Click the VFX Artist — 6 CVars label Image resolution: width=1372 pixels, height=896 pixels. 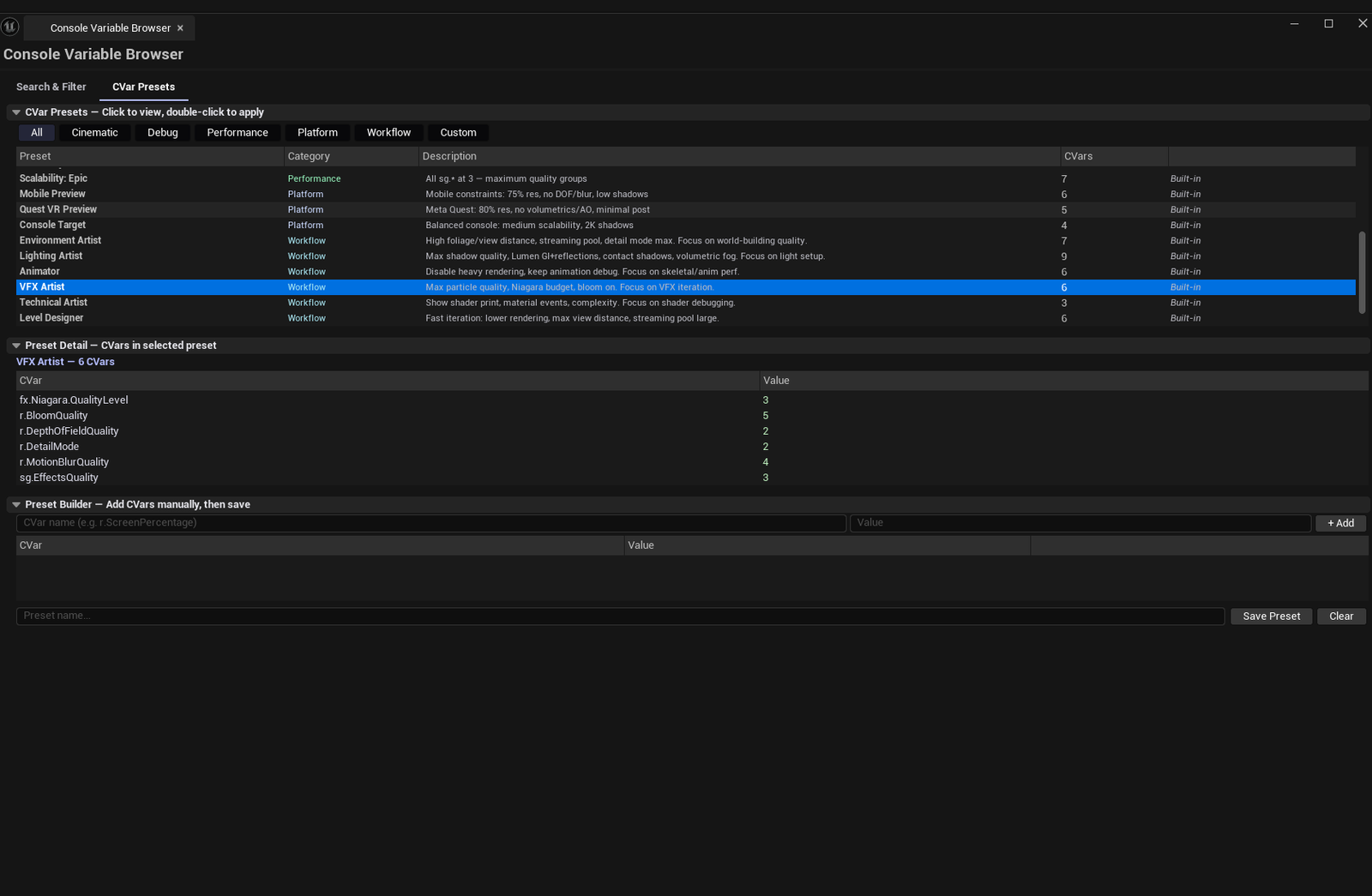tap(65, 362)
